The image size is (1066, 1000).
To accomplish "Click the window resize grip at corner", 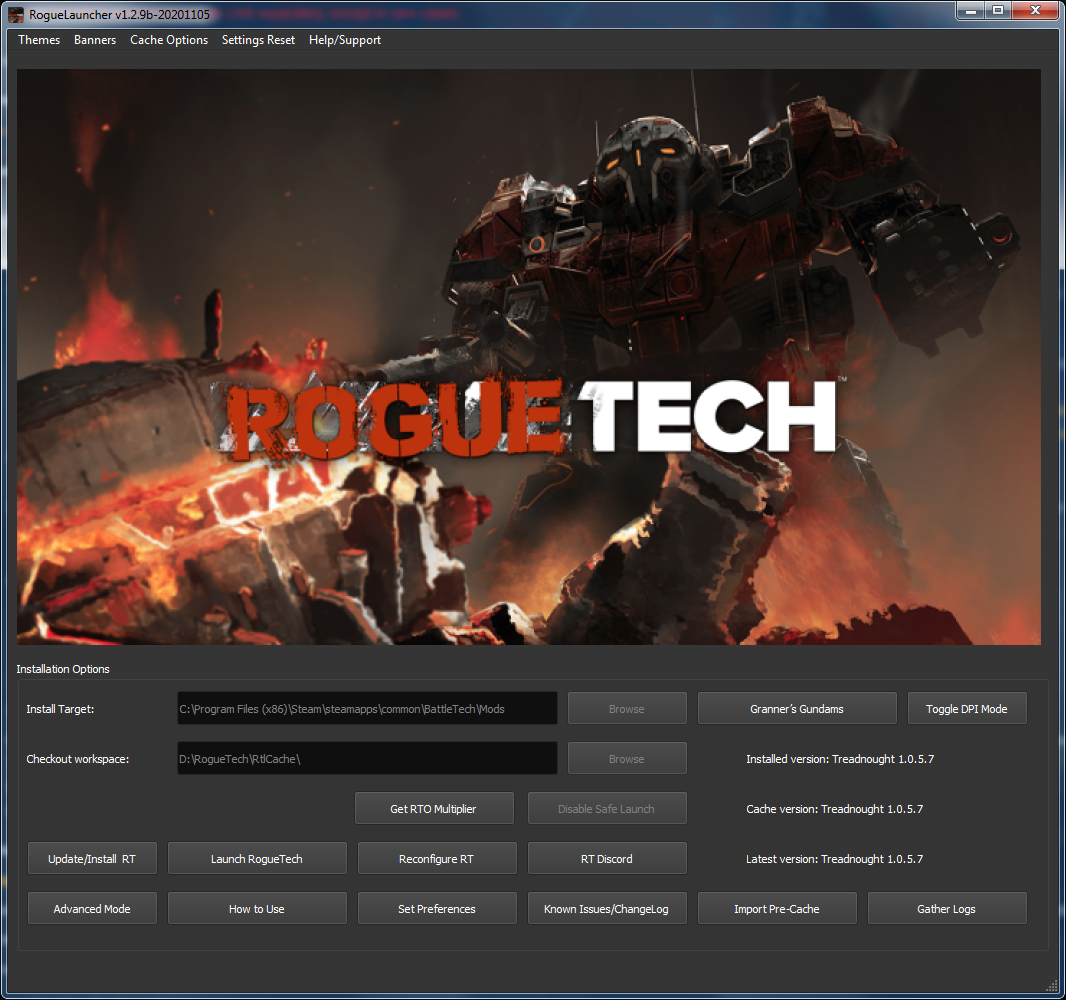I will coord(1052,986).
